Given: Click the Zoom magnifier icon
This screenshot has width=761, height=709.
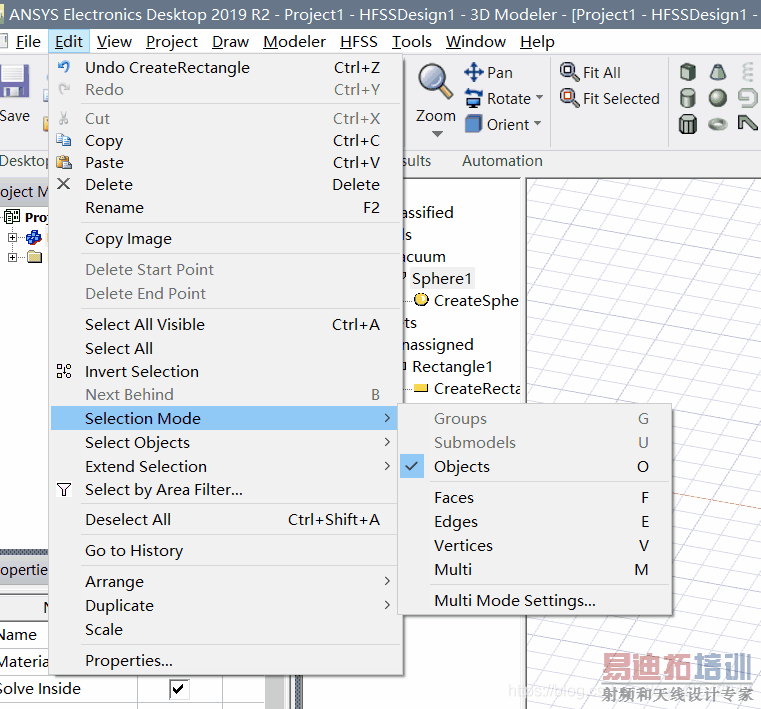Looking at the screenshot, I should tap(435, 81).
